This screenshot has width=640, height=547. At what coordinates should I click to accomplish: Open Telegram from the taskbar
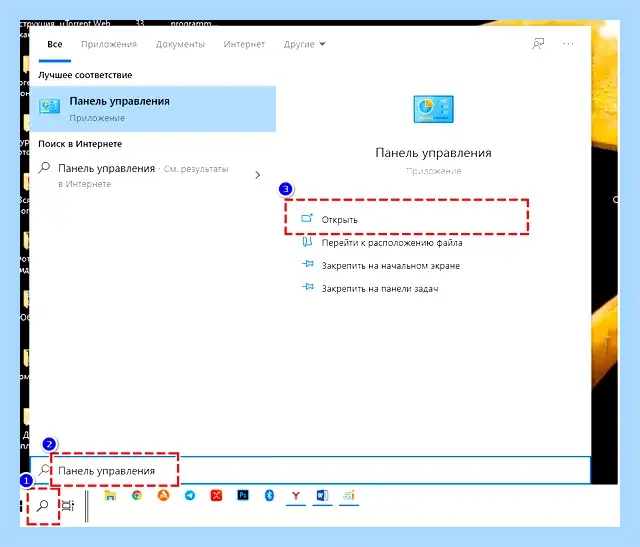pyautogui.click(x=190, y=496)
